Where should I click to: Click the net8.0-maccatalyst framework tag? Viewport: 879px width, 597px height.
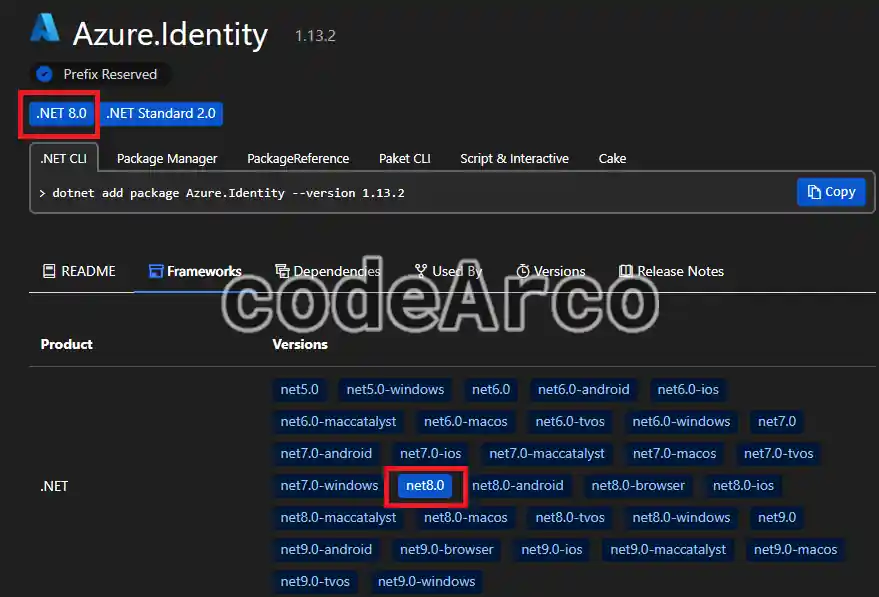coord(338,517)
